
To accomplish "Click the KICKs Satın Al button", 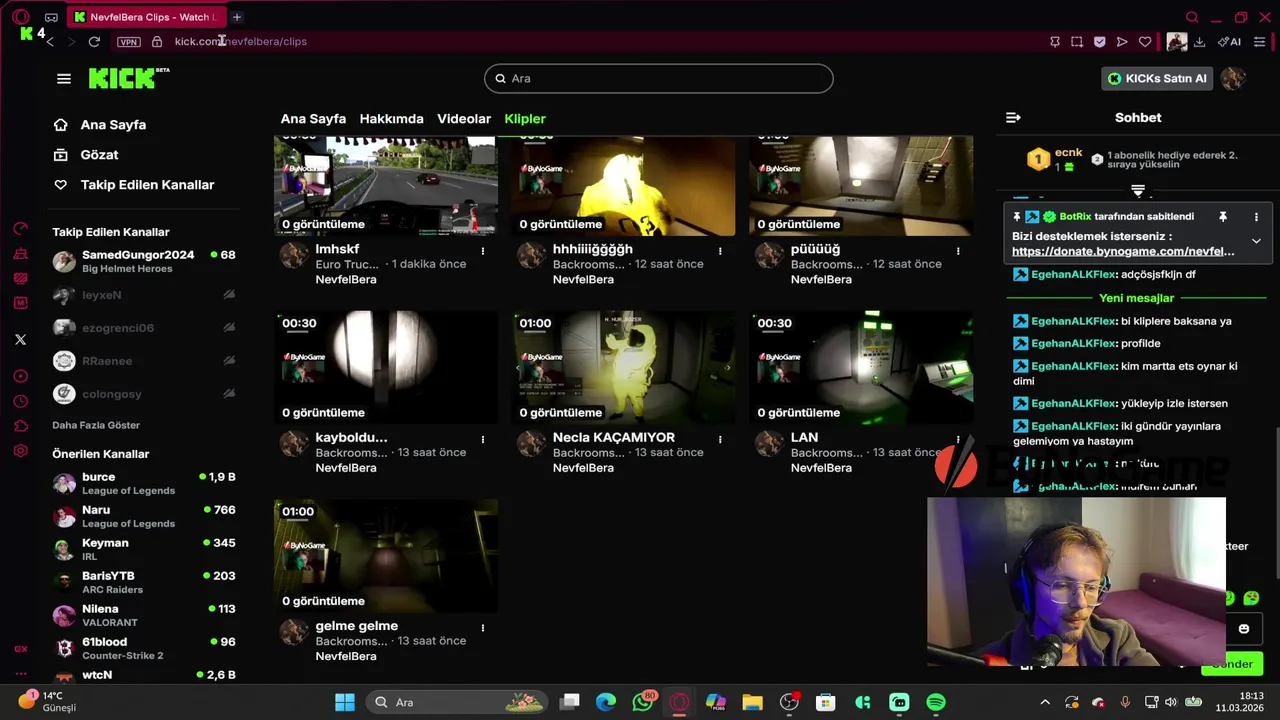I will click(x=1157, y=78).
